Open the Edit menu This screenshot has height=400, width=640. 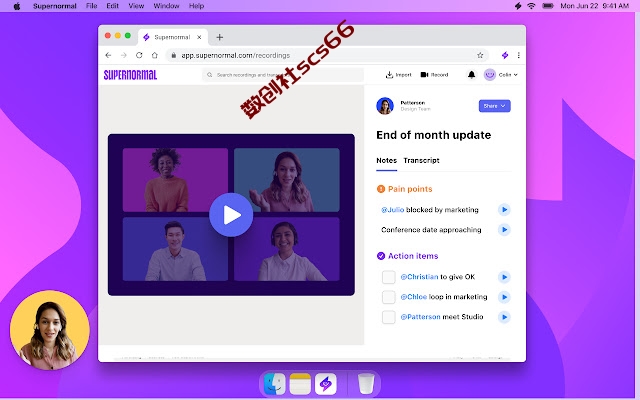tap(112, 6)
